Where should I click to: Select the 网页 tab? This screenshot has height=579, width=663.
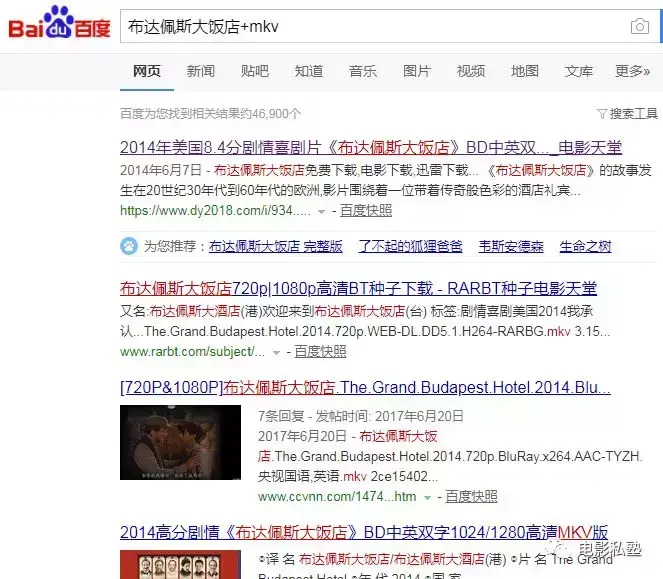click(x=147, y=71)
